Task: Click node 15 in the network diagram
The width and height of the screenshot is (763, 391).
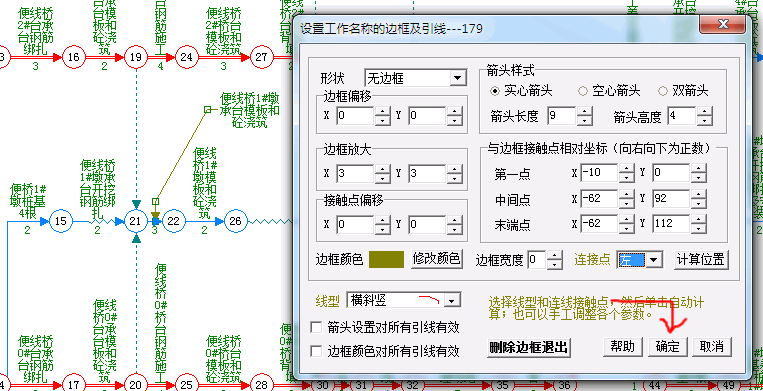Action: pyautogui.click(x=60, y=221)
